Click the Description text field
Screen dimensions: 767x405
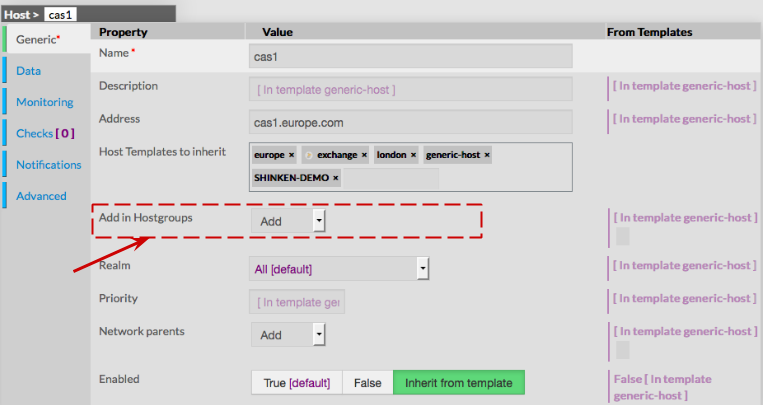[x=410, y=89]
